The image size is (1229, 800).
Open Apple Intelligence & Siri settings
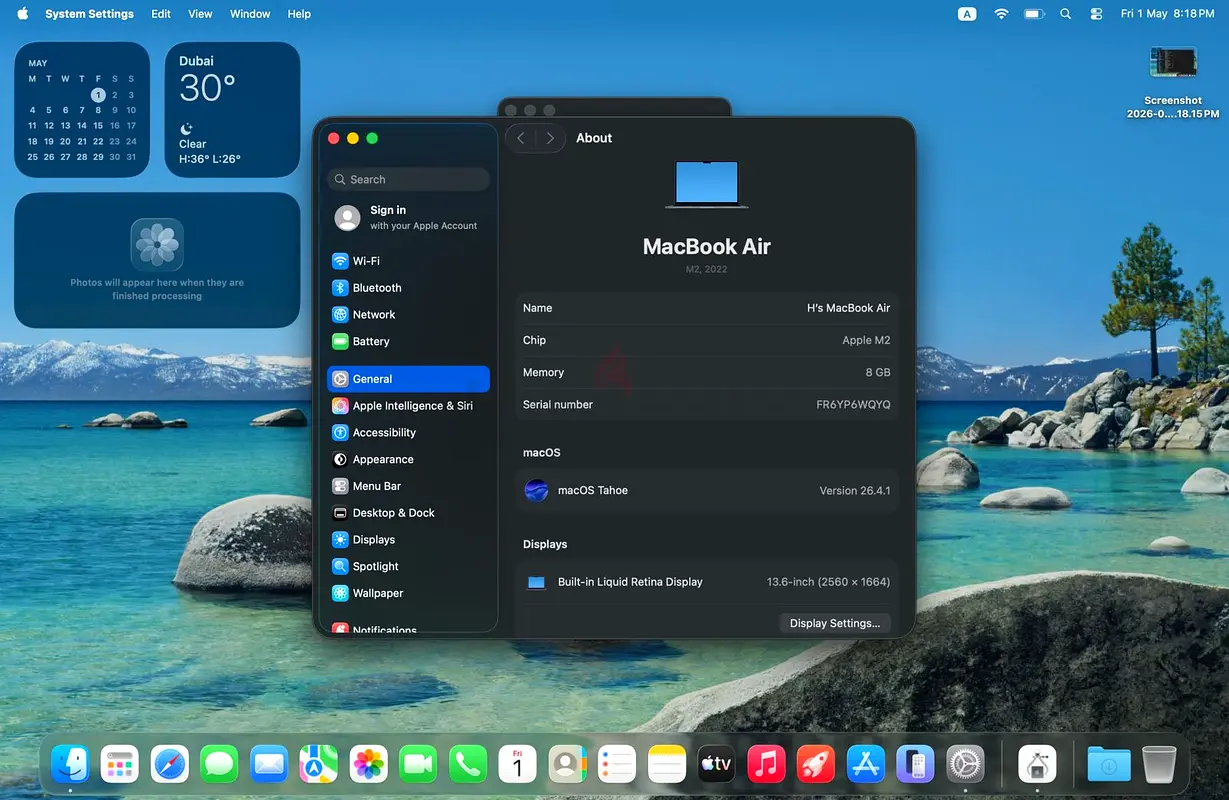408,406
